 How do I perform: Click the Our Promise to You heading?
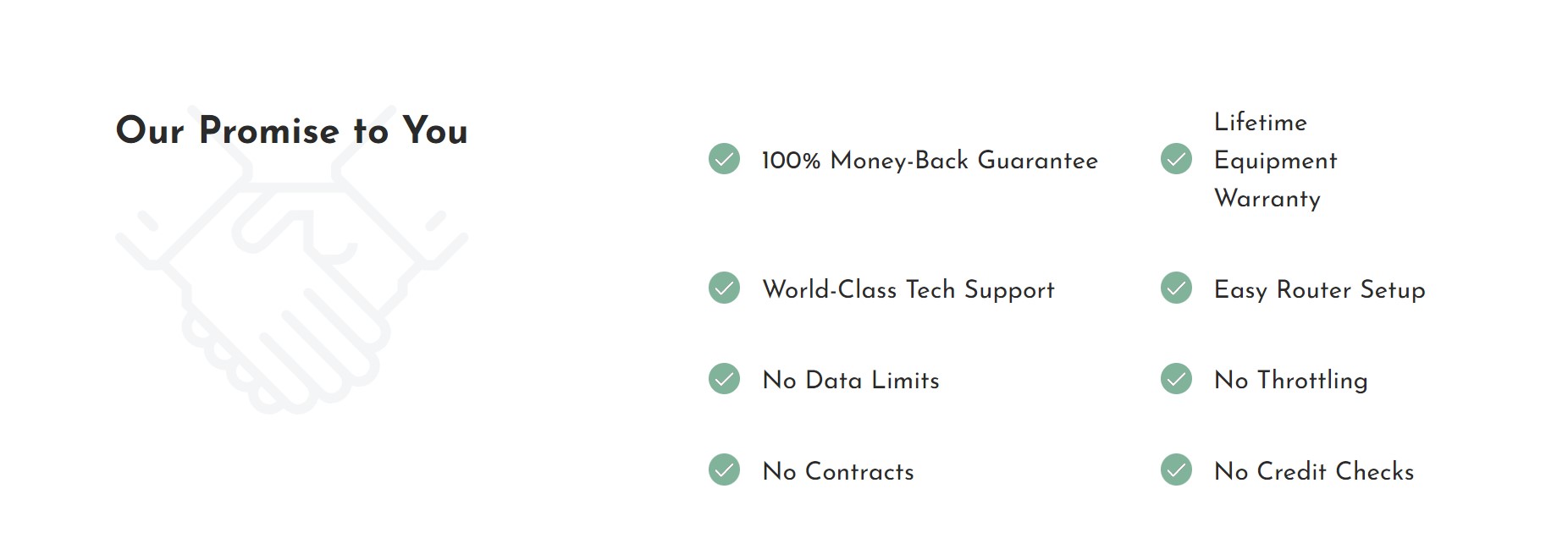pyautogui.click(x=292, y=130)
